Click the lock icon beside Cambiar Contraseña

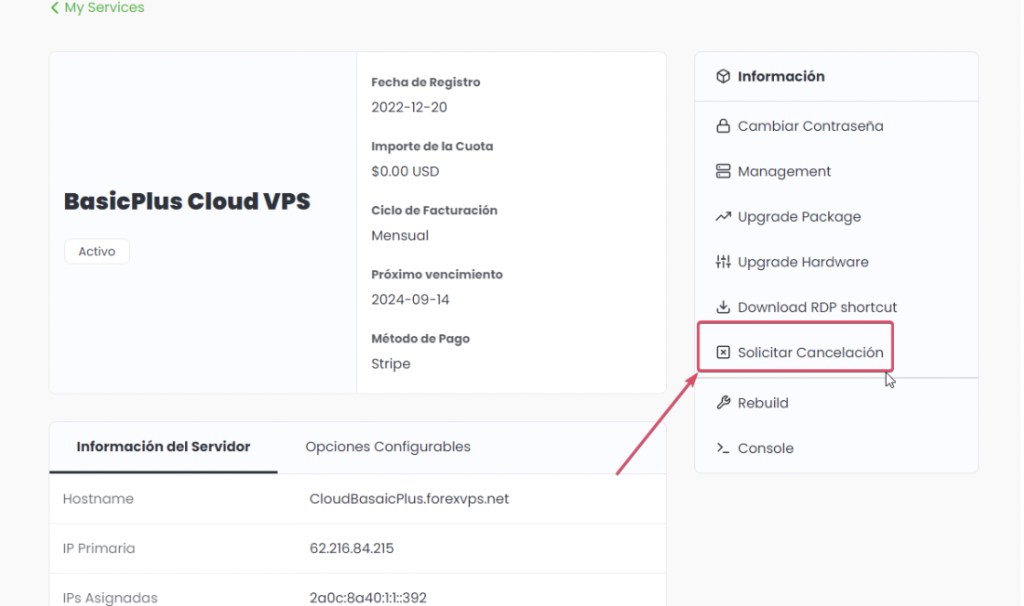click(723, 127)
